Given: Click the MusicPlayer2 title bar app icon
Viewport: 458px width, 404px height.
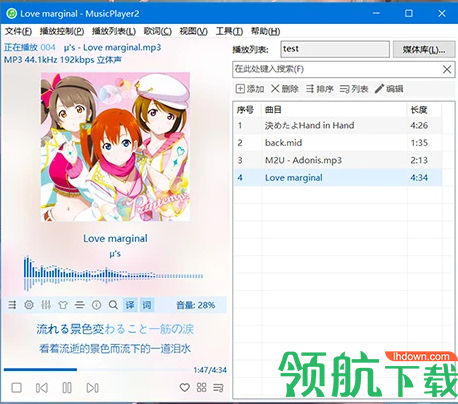Looking at the screenshot, I should tap(12, 14).
